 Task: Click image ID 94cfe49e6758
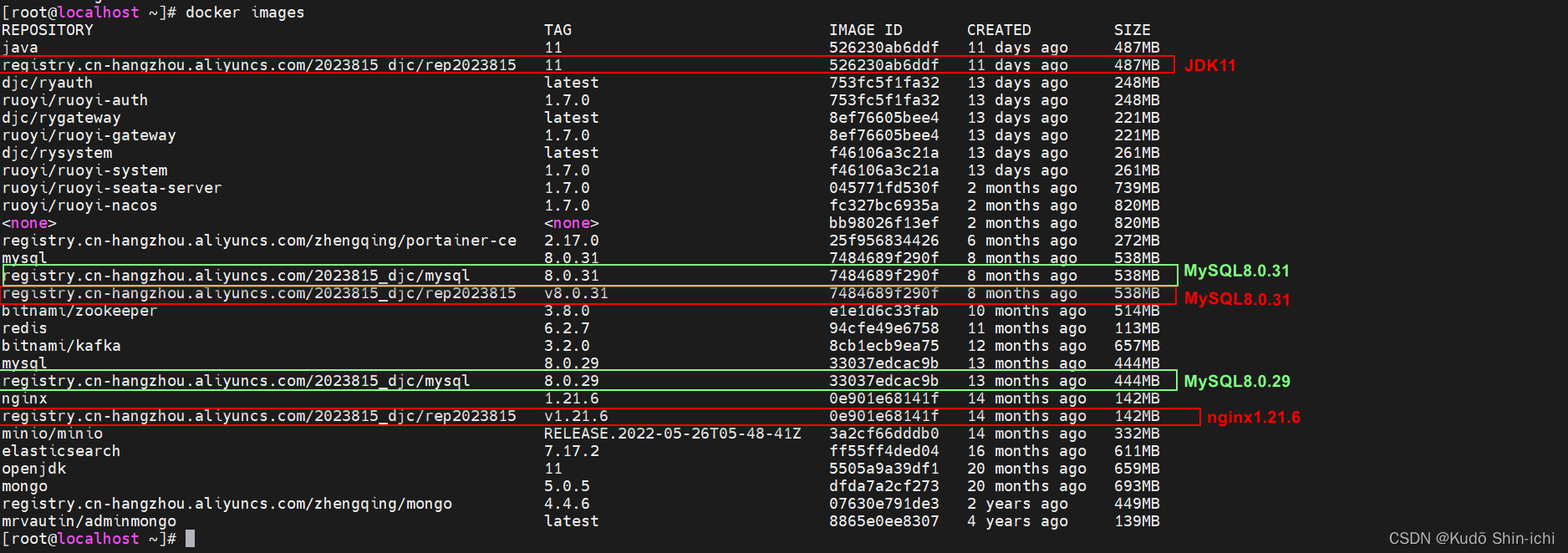click(x=884, y=328)
